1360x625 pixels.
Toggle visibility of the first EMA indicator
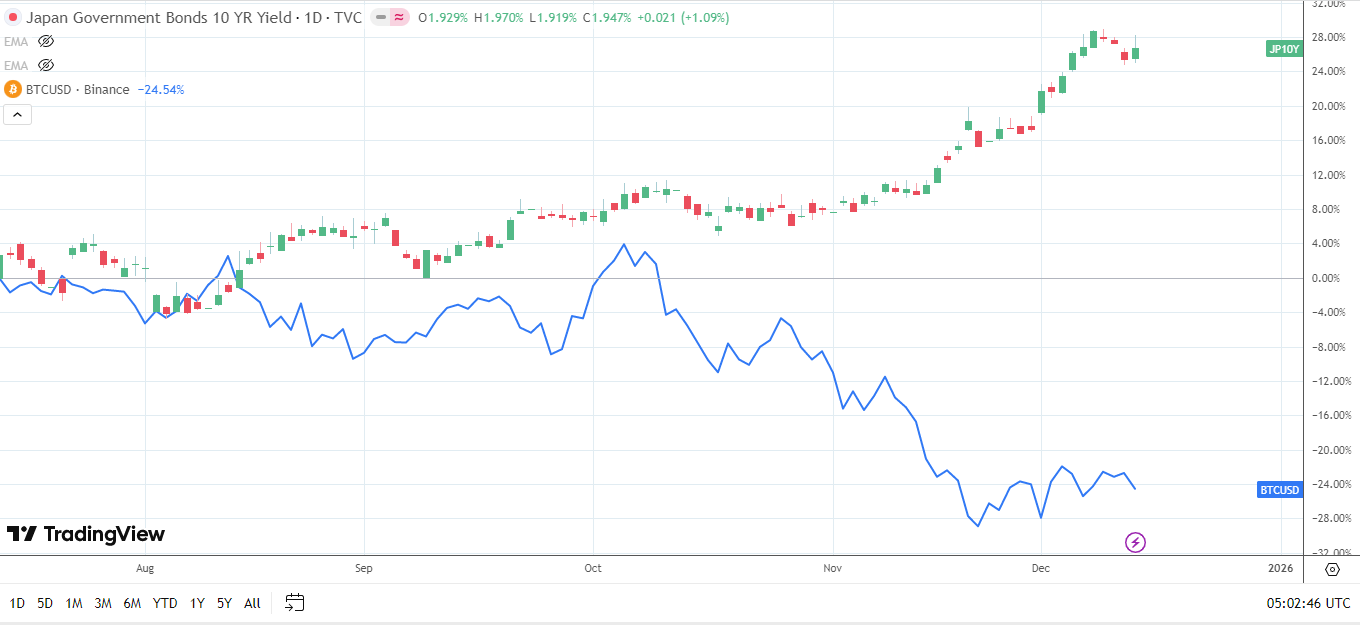coord(46,41)
